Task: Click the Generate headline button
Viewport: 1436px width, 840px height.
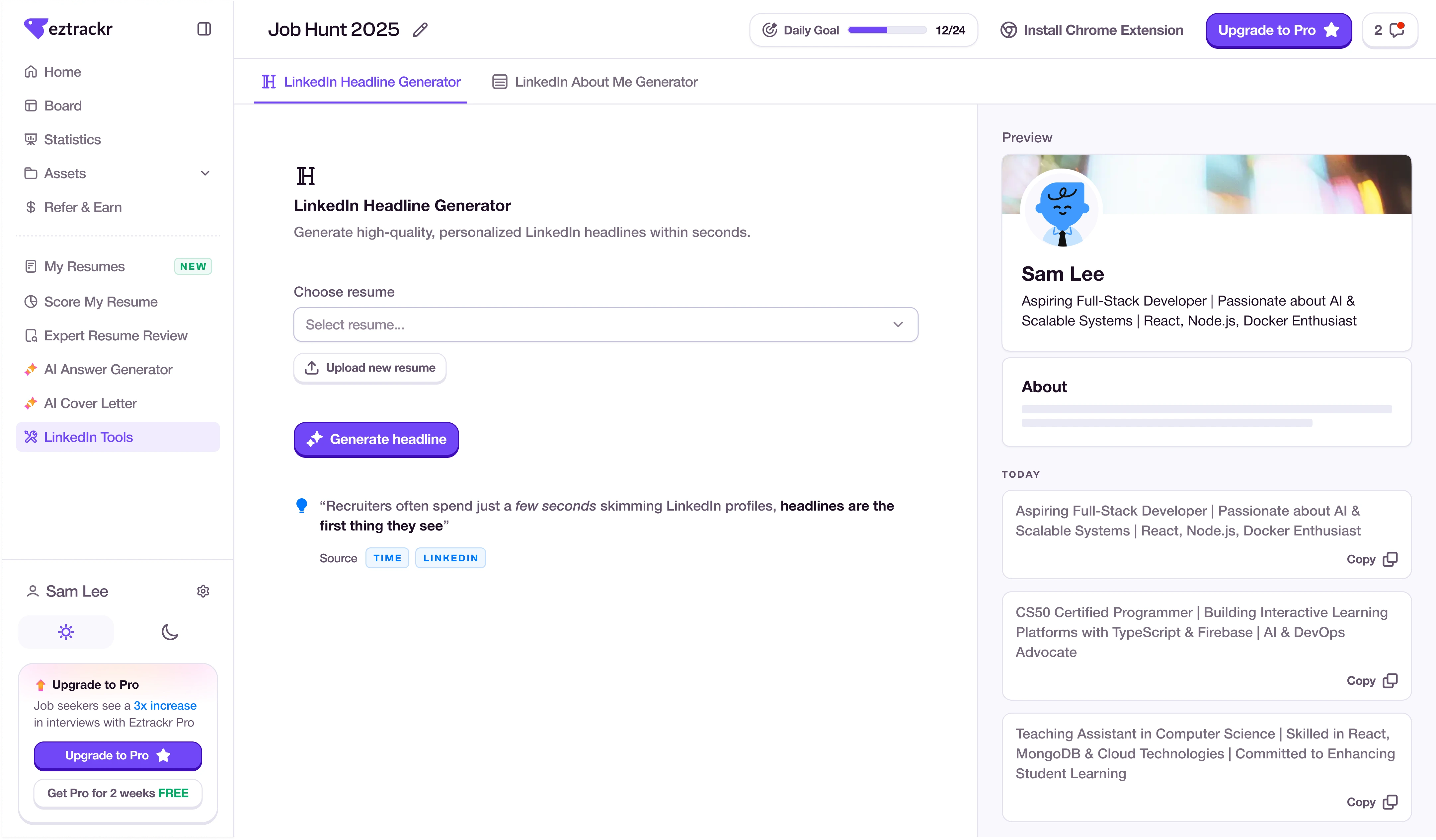Action: (x=376, y=439)
